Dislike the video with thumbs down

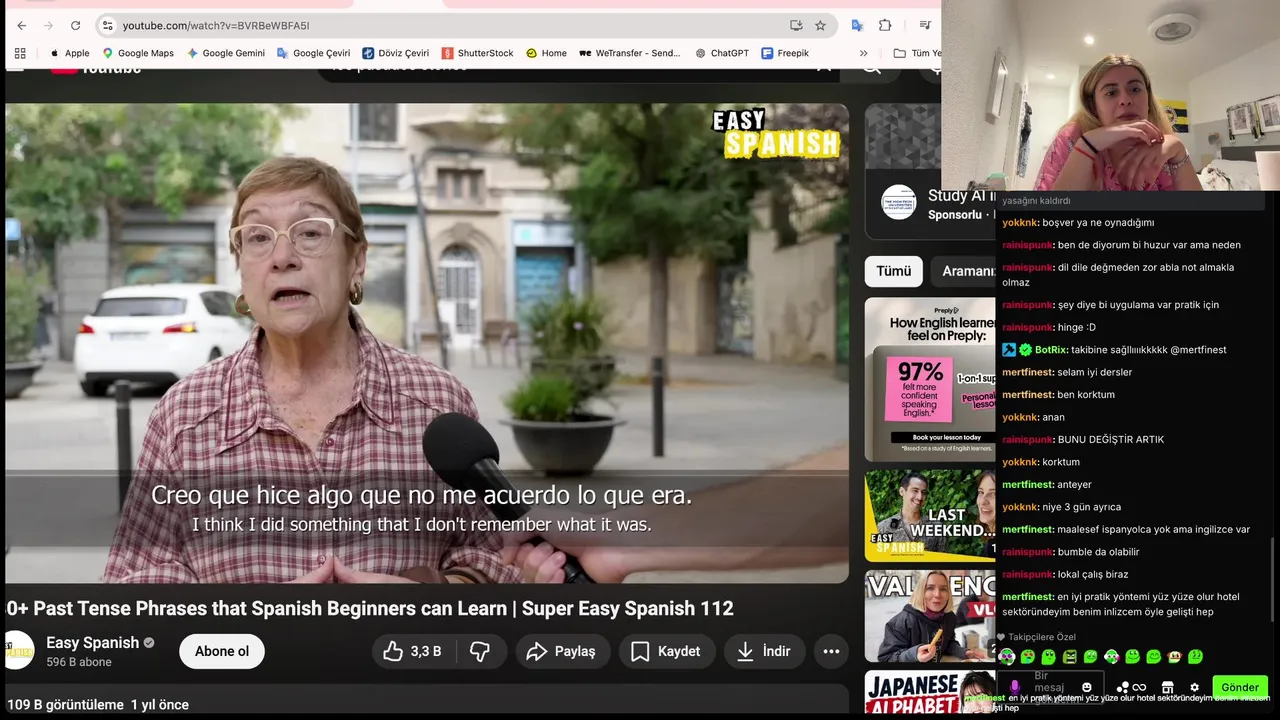tap(480, 651)
